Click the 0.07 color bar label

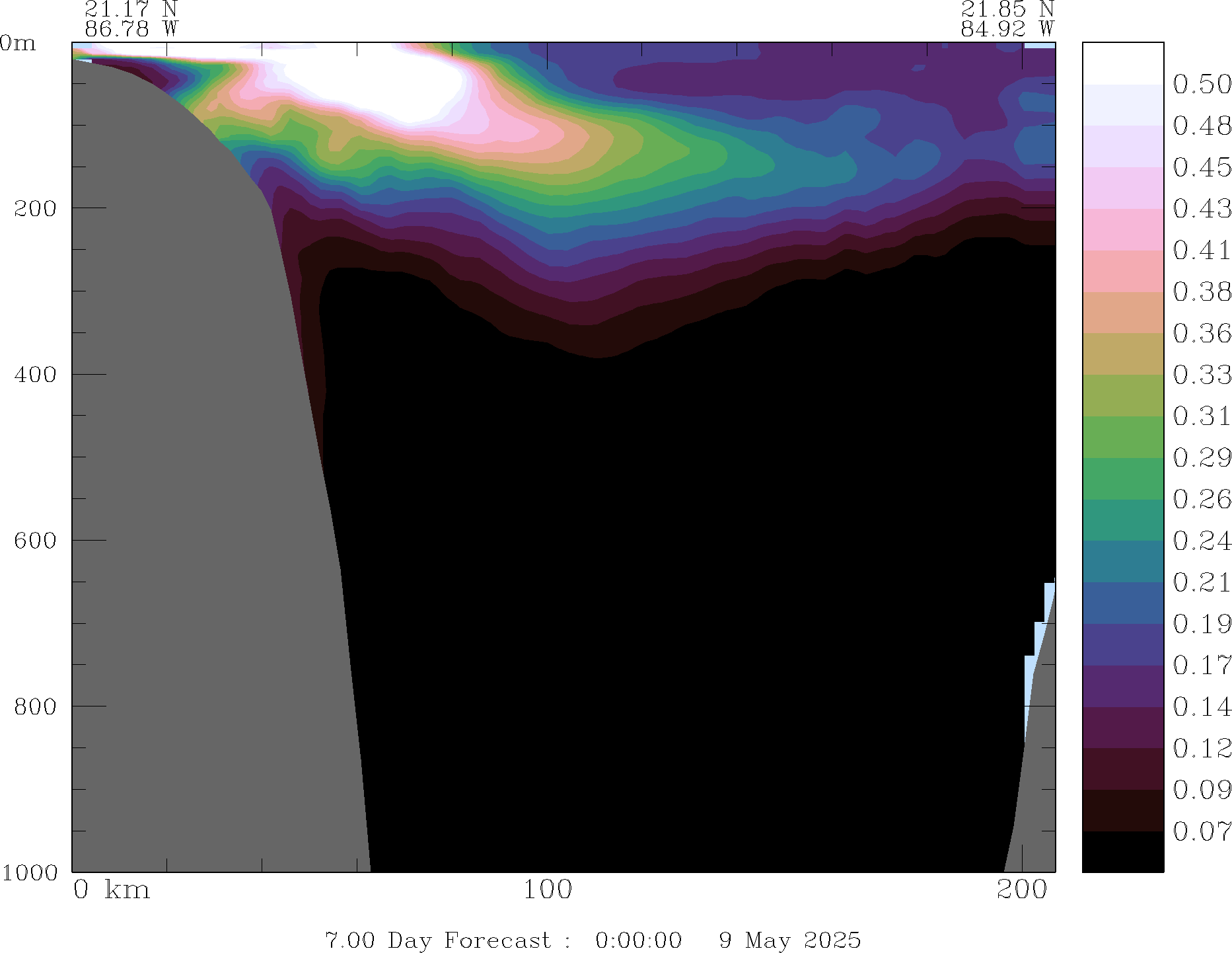coord(1202,831)
